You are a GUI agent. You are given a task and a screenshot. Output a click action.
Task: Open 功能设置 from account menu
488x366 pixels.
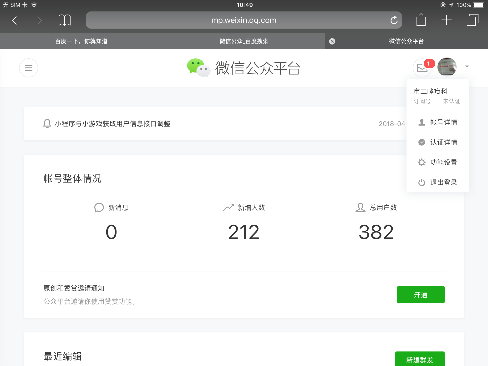(437, 162)
